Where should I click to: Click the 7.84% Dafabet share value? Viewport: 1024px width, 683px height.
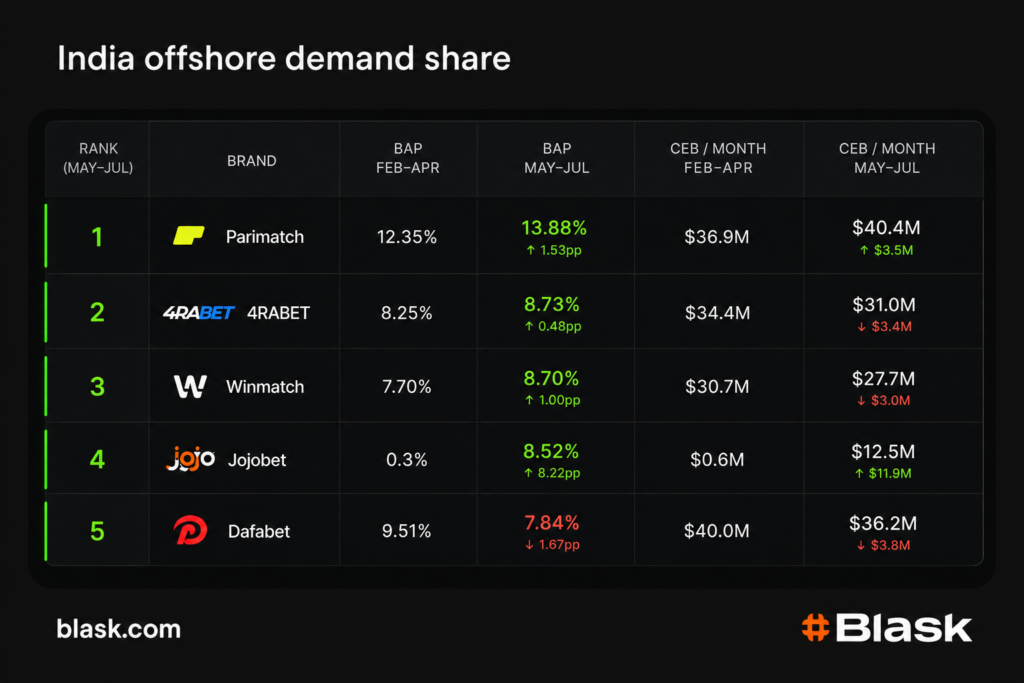pyautogui.click(x=552, y=522)
